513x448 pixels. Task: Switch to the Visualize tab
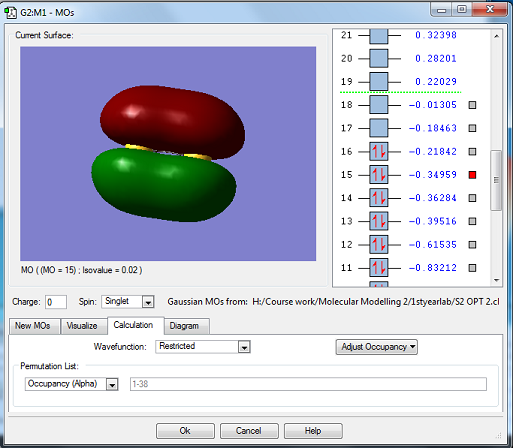click(x=82, y=326)
